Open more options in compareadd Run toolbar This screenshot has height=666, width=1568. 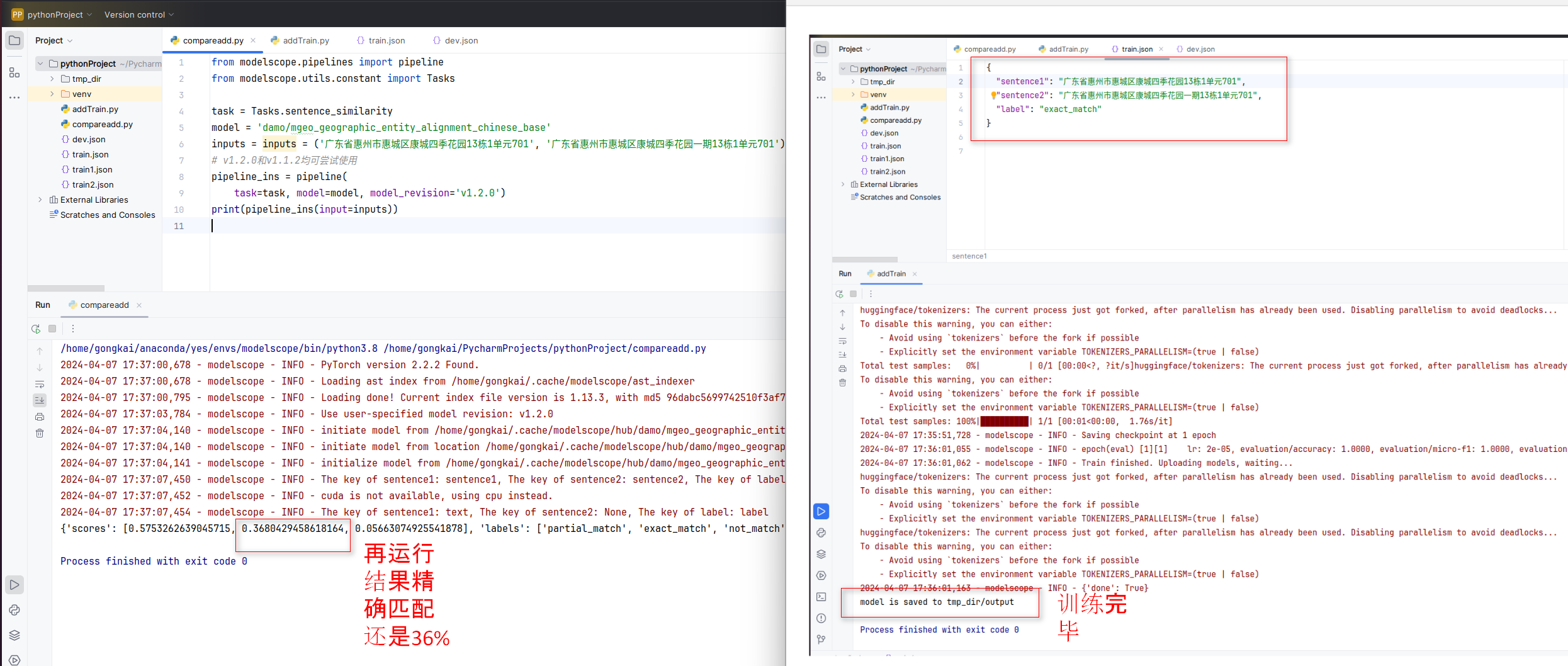[x=73, y=329]
